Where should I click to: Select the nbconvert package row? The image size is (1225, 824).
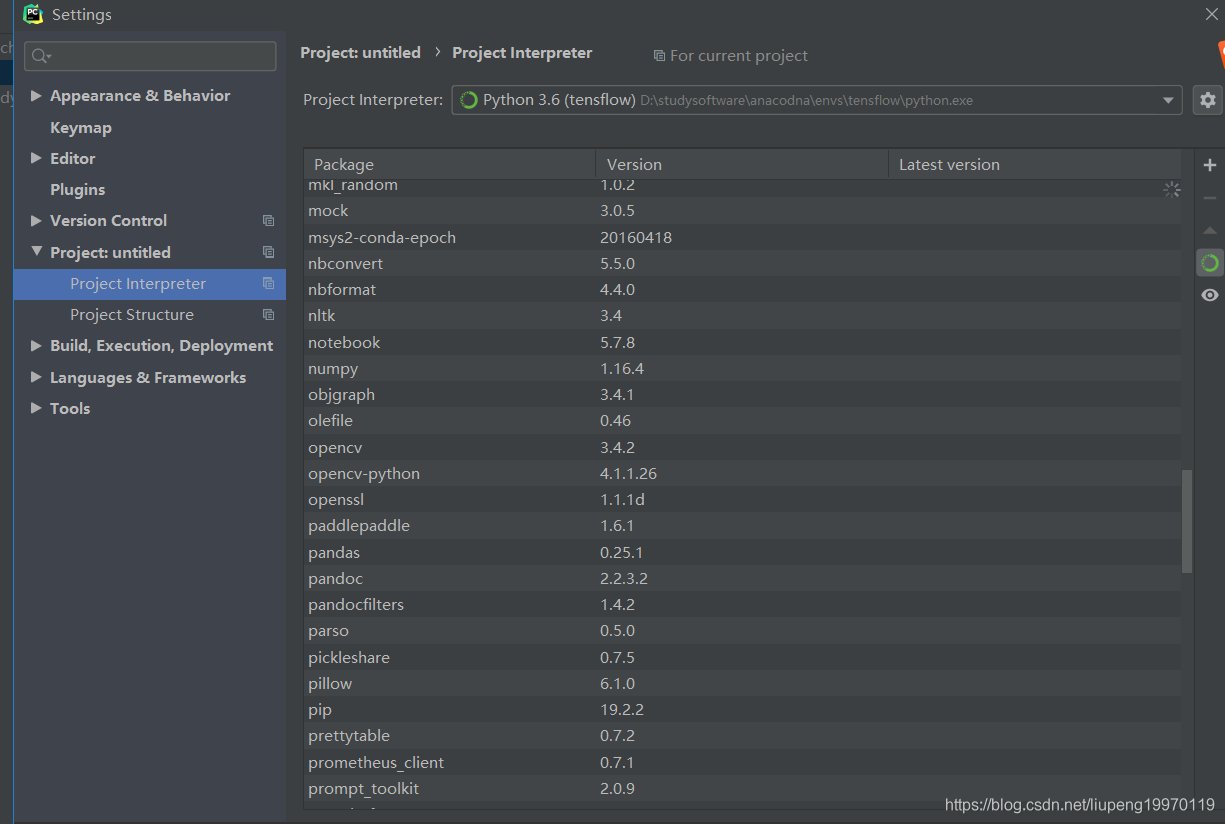[x=743, y=264]
